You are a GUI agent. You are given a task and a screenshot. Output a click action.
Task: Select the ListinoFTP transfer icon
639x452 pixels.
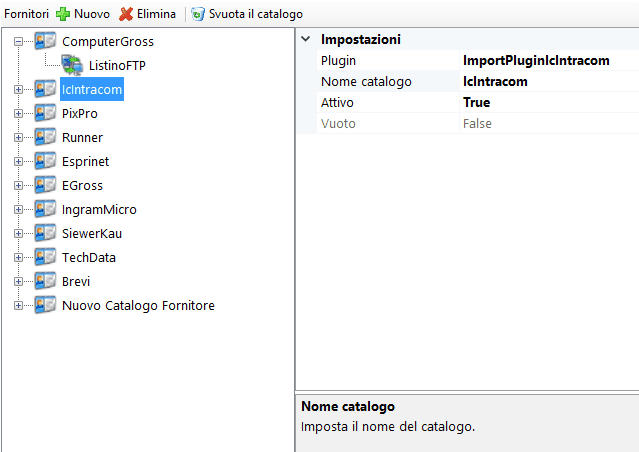[72, 65]
